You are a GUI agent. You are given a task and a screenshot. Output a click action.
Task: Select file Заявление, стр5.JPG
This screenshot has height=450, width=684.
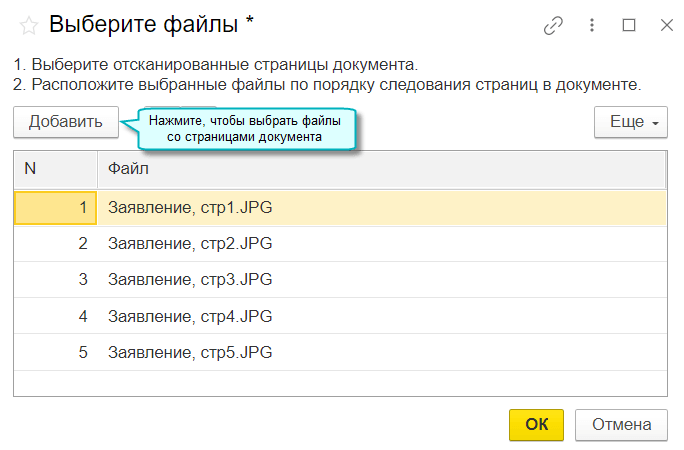pos(190,353)
